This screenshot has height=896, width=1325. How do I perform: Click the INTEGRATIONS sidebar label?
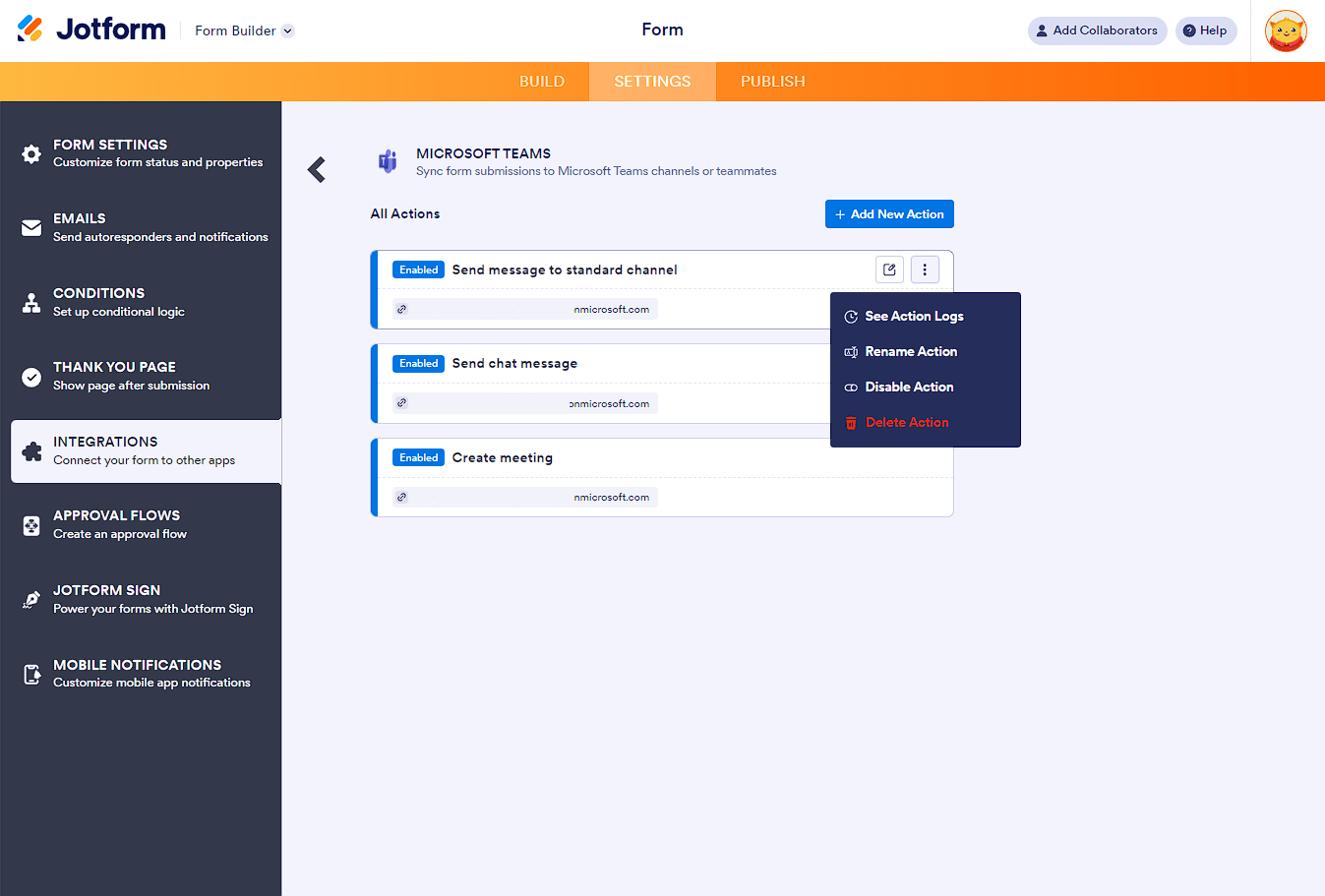pyautogui.click(x=105, y=442)
